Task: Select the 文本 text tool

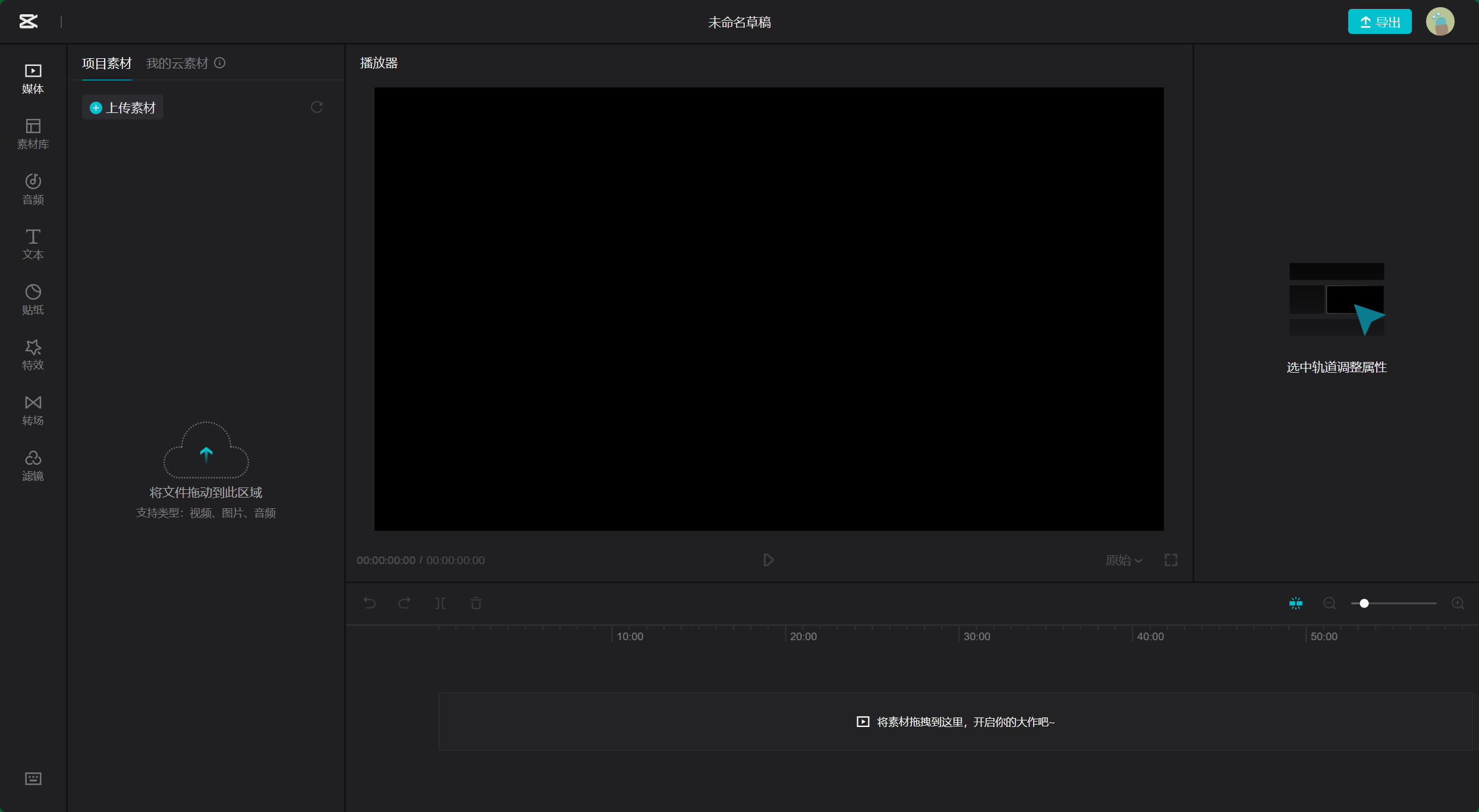Action: [x=33, y=244]
